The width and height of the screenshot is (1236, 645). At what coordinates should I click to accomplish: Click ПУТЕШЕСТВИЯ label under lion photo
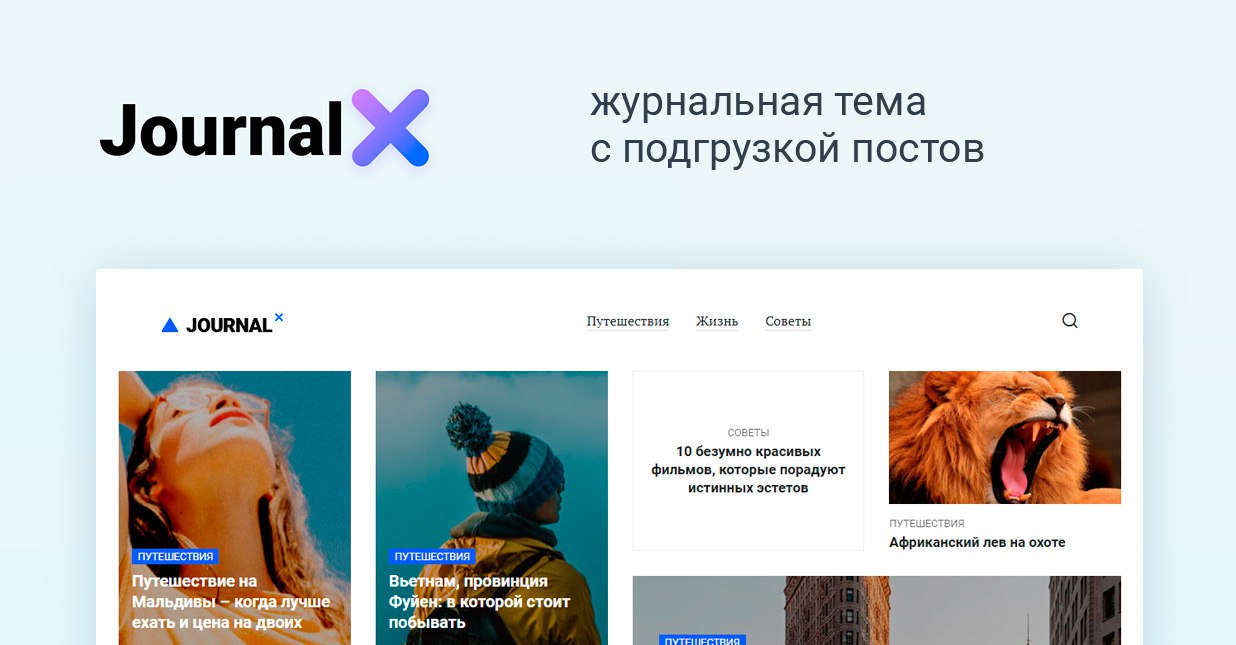[927, 523]
